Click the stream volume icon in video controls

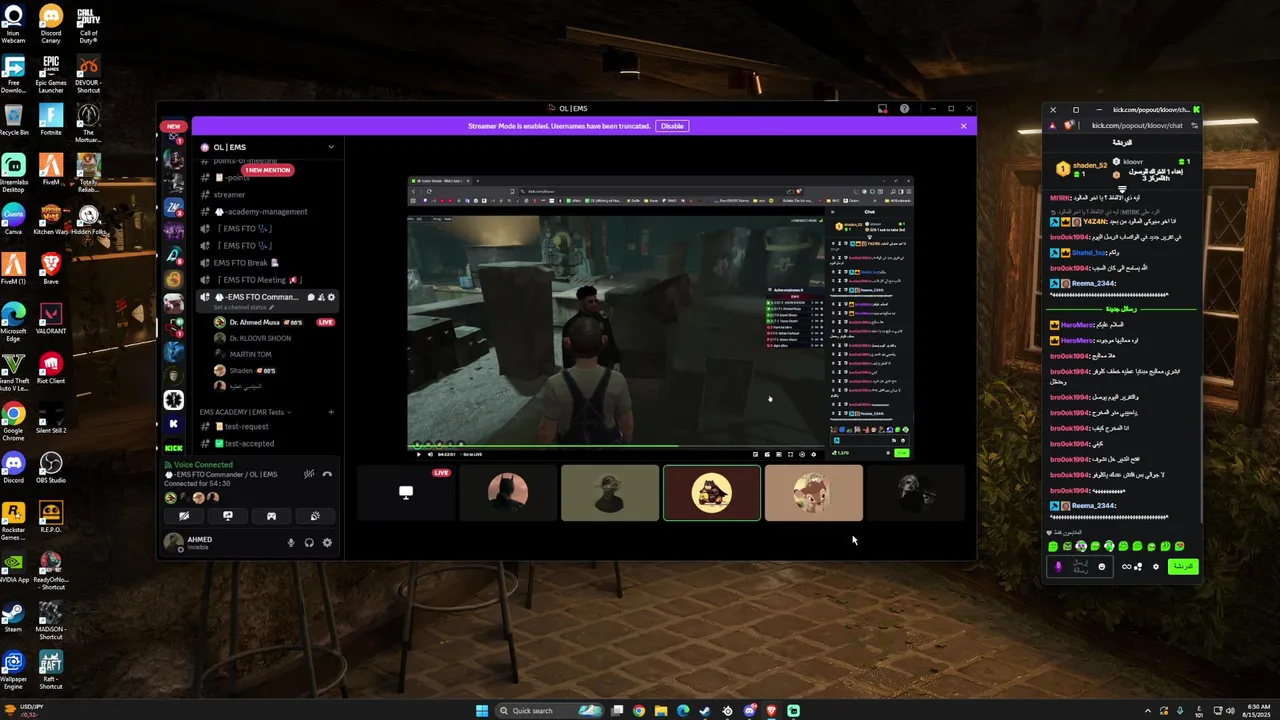(431, 454)
